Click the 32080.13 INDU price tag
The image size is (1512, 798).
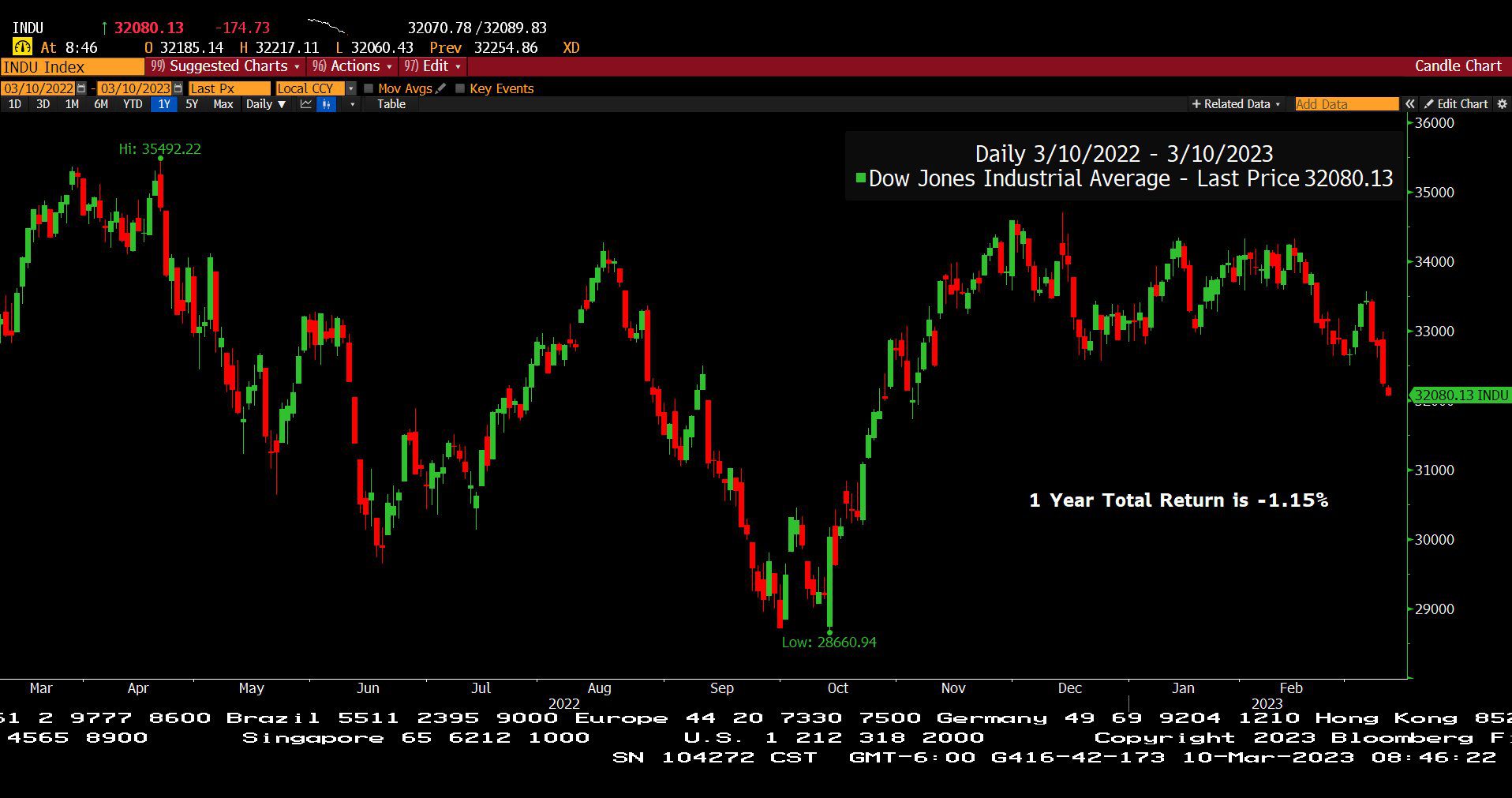click(1461, 395)
